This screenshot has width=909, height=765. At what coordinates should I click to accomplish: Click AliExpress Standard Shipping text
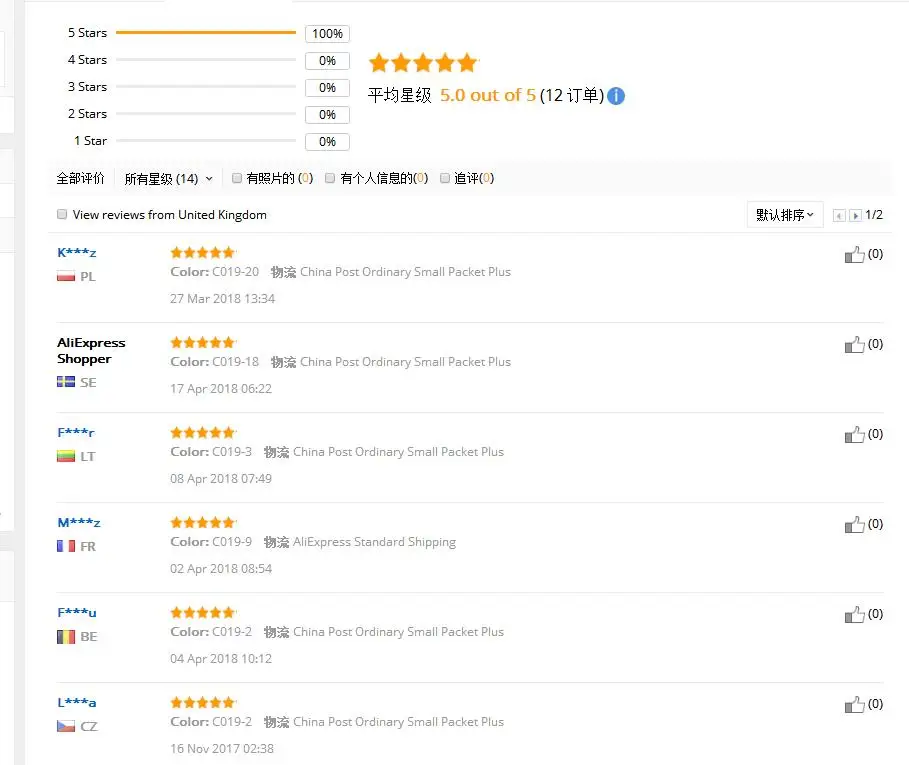(374, 542)
